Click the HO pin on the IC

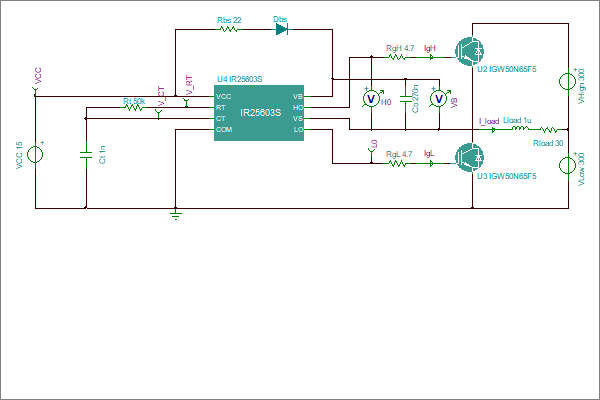(298, 108)
